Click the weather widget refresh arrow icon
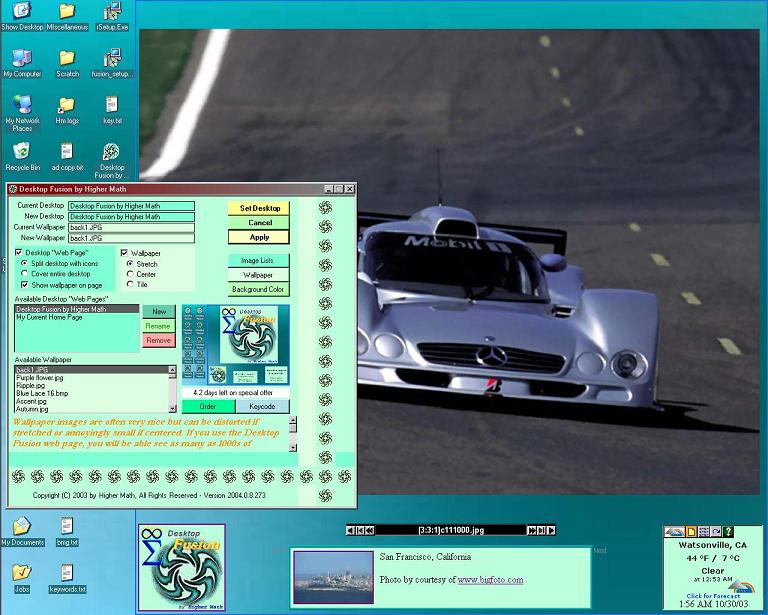This screenshot has height=615, width=768. (716, 532)
